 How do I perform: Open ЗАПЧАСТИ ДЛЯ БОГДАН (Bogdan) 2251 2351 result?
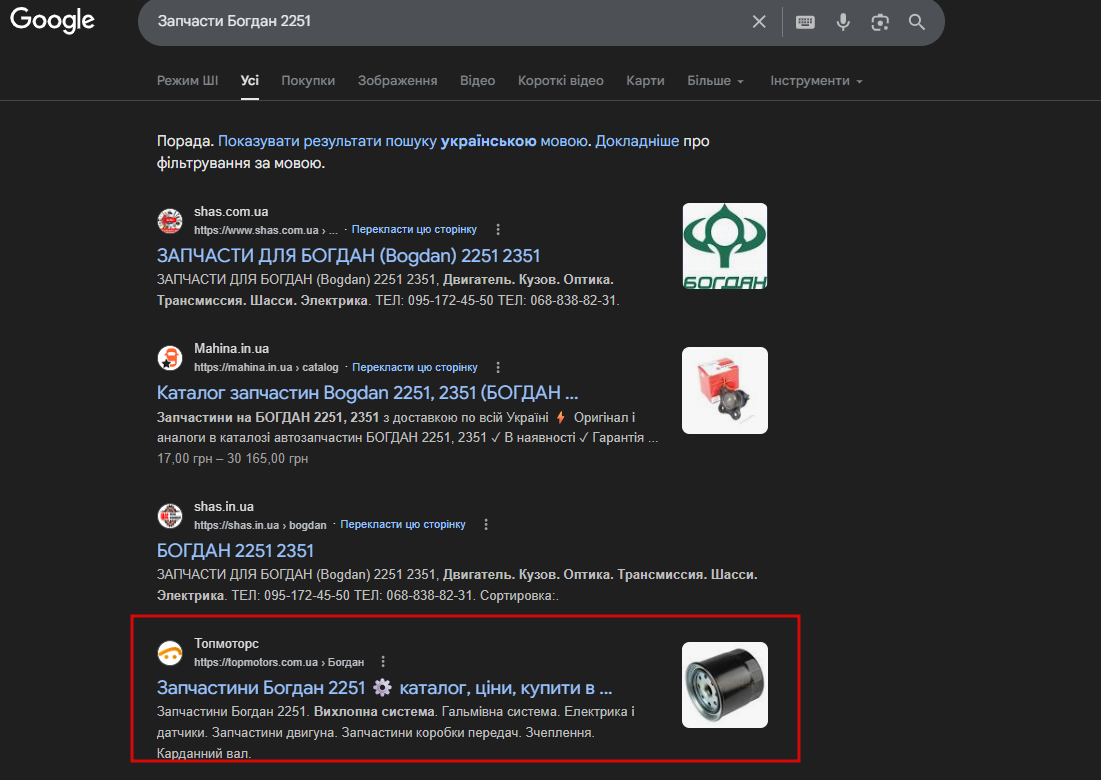348,256
